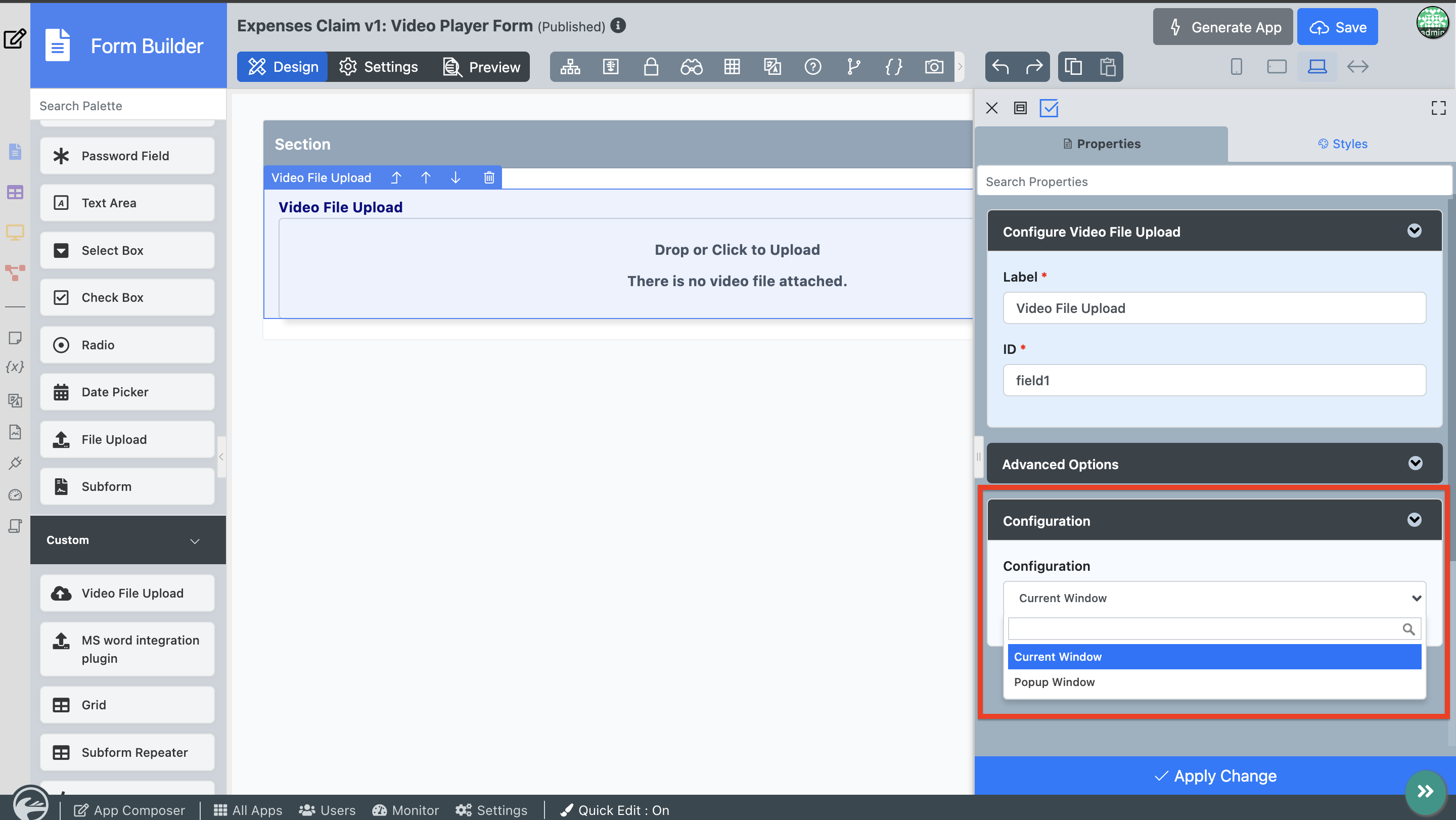Image resolution: width=1456 pixels, height=820 pixels.
Task: Open bottom bar Settings gears link
Action: (491, 810)
